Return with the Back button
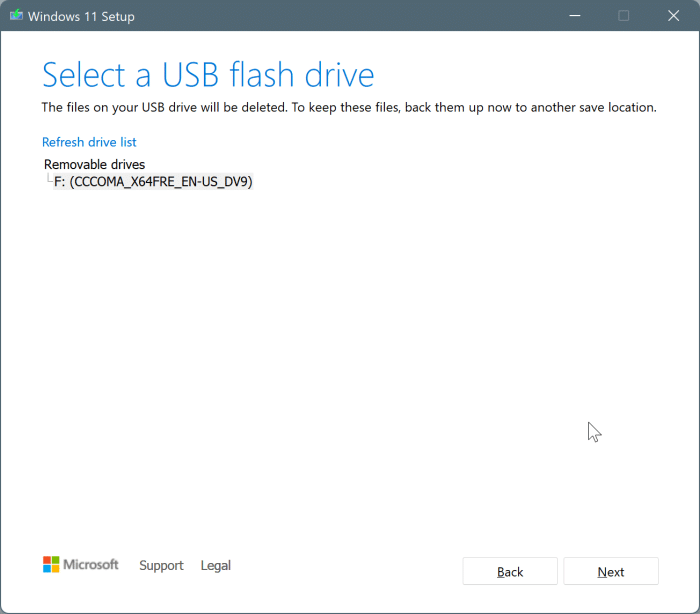700x614 pixels. (510, 571)
